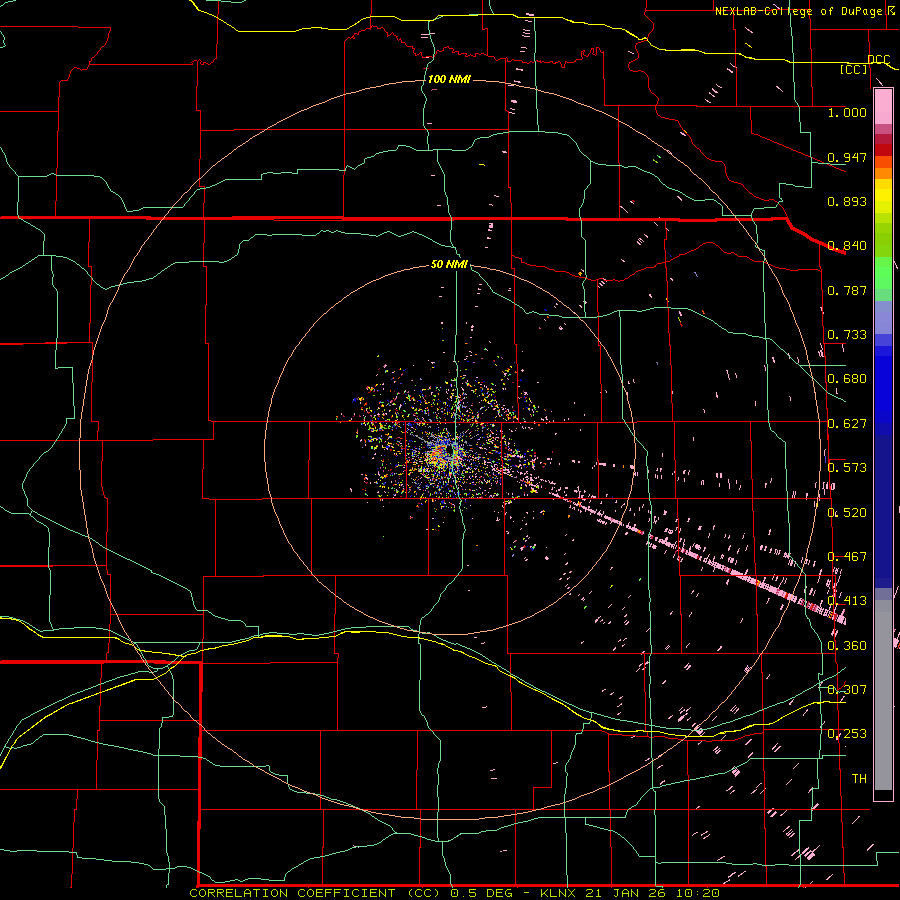
Task: Click the 1.000 value on the color scale
Action: 847,112
